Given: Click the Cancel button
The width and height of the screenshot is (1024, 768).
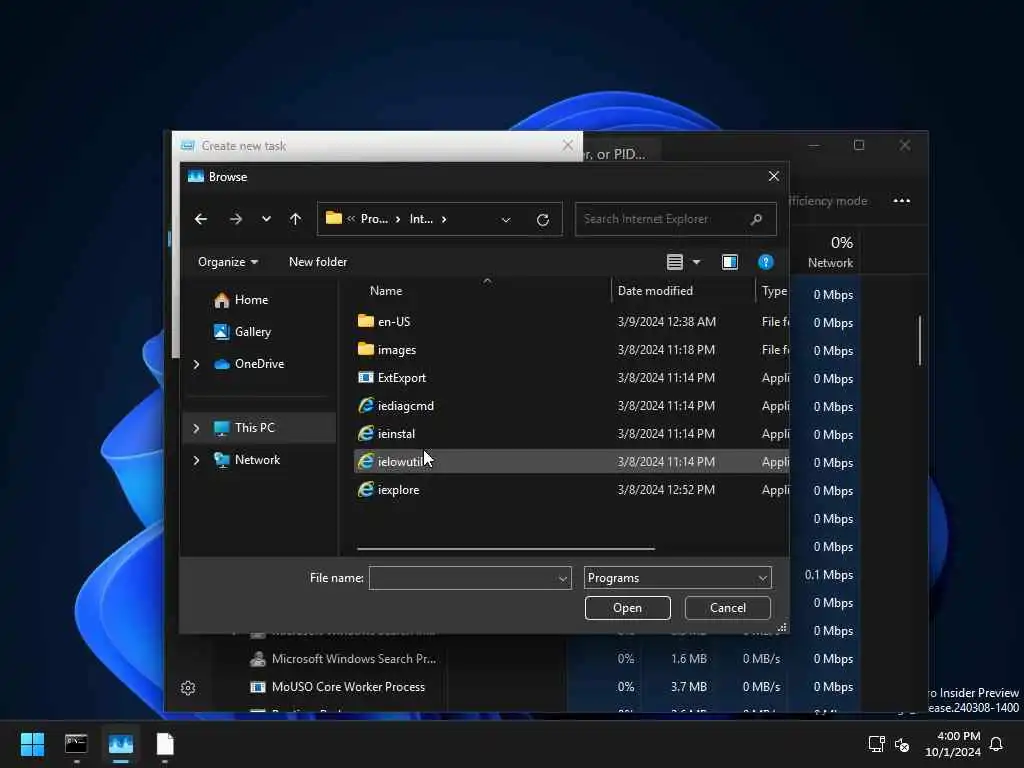Looking at the screenshot, I should click(x=728, y=608).
